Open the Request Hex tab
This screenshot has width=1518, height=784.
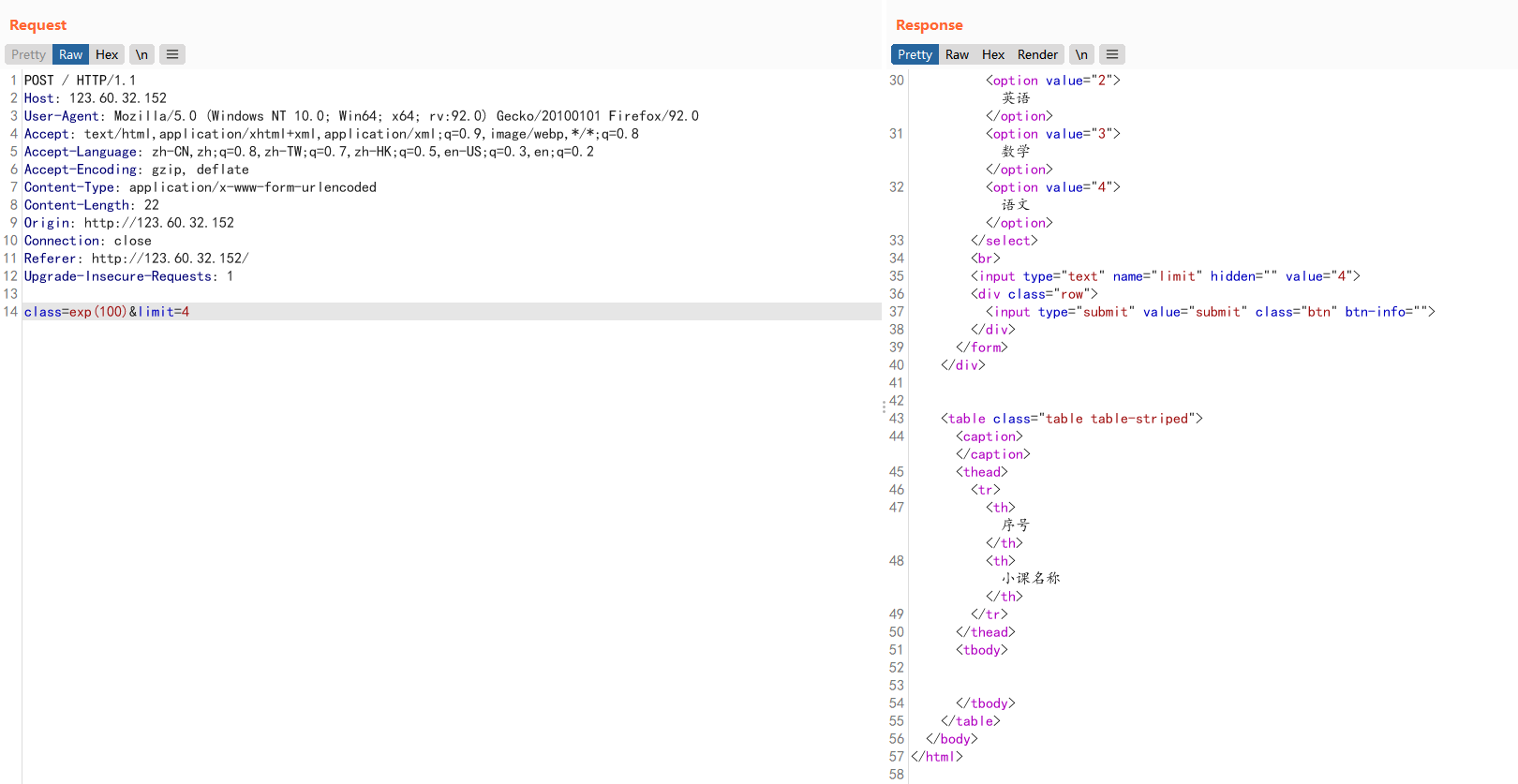pyautogui.click(x=107, y=54)
